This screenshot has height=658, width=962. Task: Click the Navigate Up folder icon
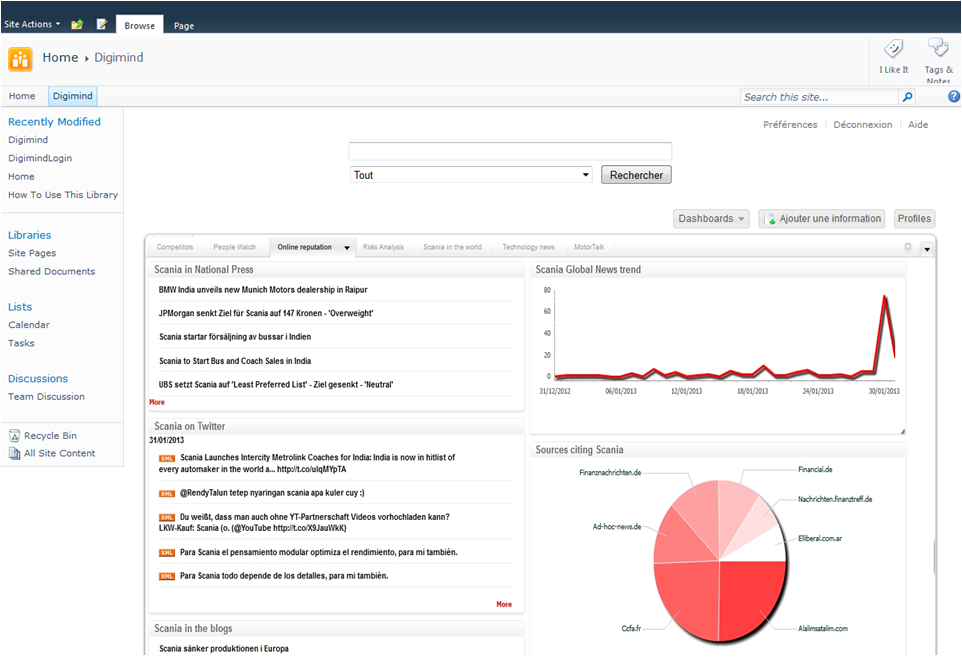pos(77,24)
